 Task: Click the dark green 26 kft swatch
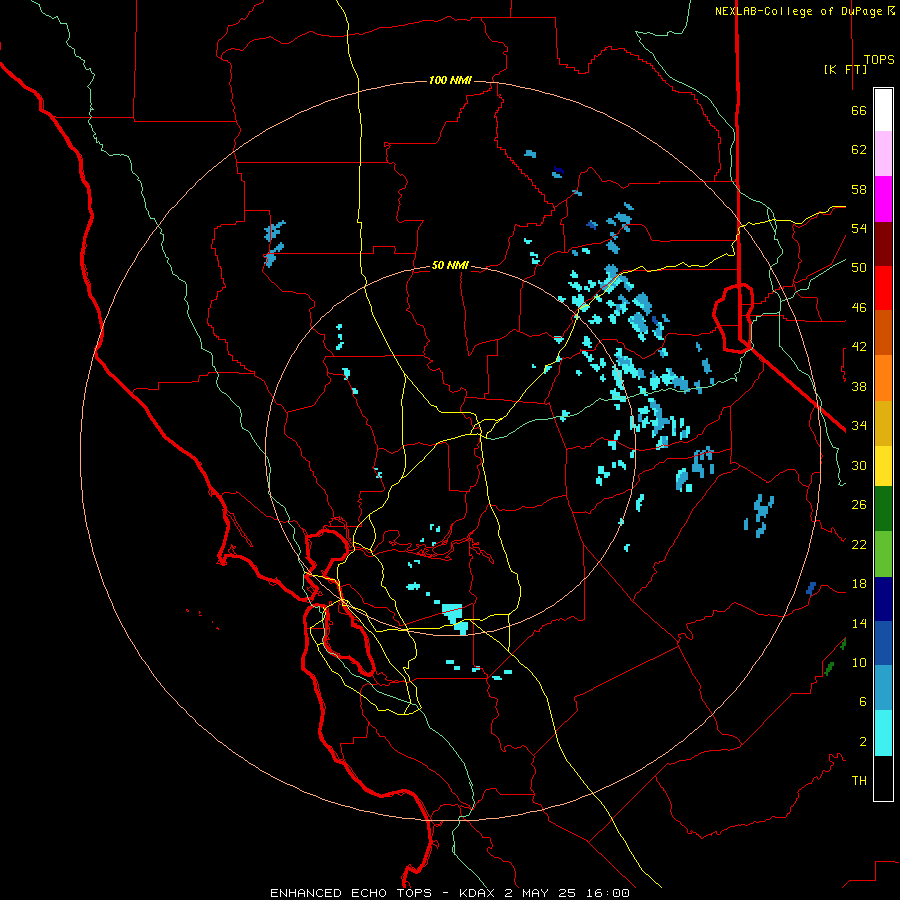pos(883,509)
